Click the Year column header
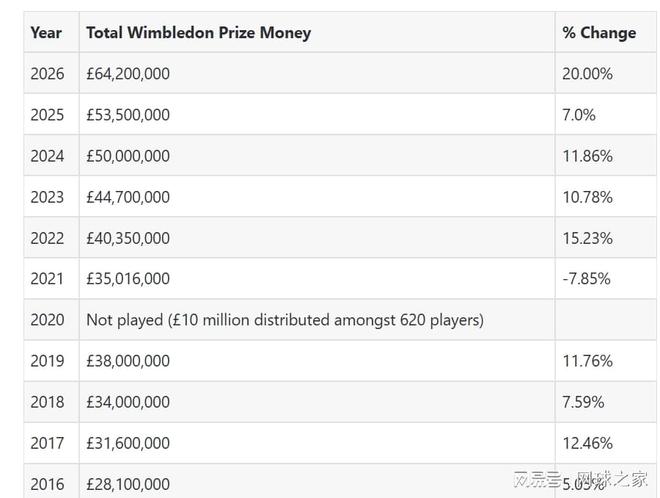The image size is (660, 498). click(46, 33)
